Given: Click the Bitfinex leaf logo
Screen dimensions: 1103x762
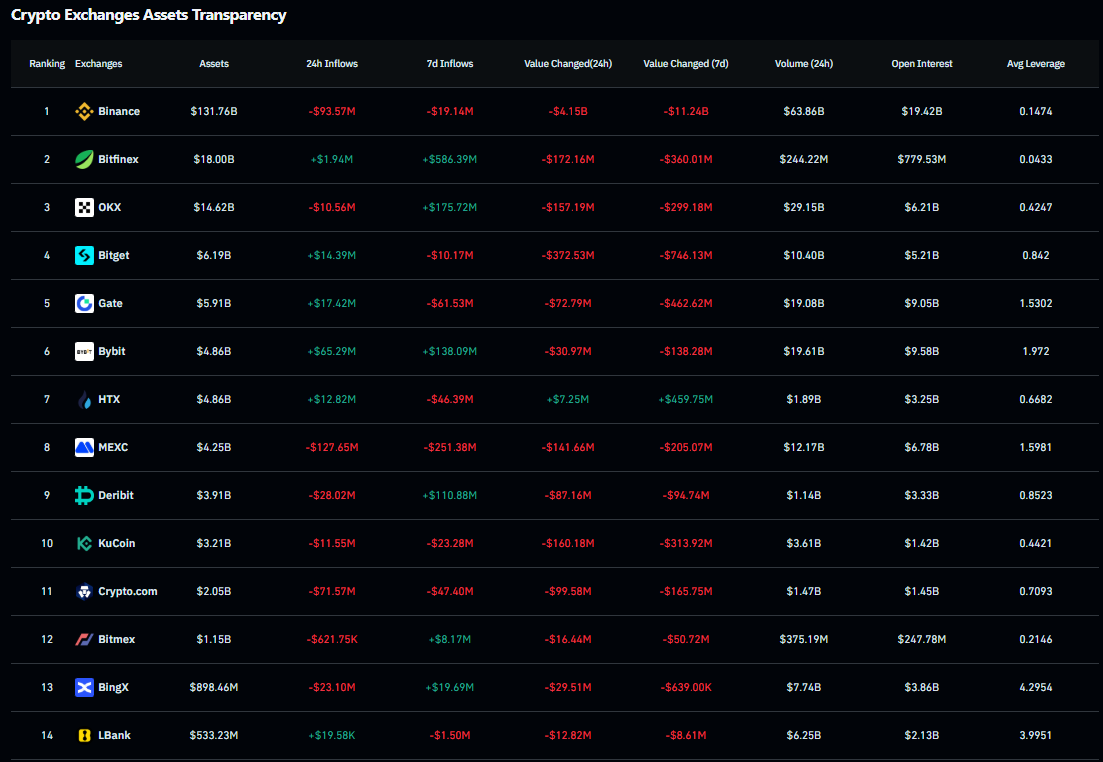Looking at the screenshot, I should coord(84,159).
